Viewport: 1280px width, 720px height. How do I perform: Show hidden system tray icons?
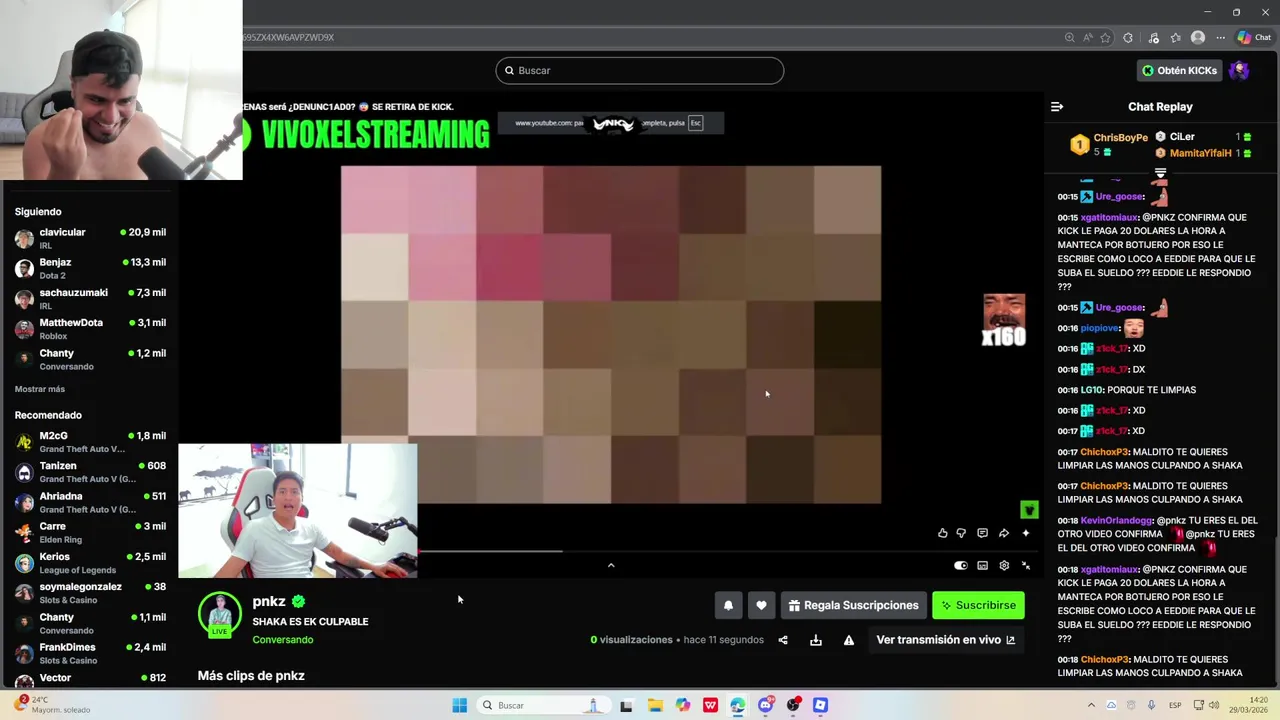(1091, 705)
